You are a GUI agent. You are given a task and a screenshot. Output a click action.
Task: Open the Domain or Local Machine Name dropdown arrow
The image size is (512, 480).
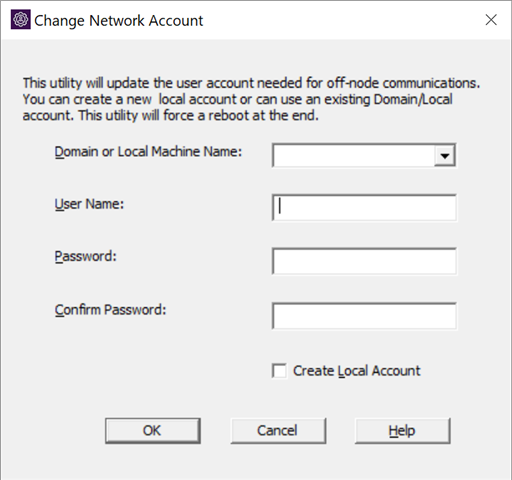[x=445, y=155]
